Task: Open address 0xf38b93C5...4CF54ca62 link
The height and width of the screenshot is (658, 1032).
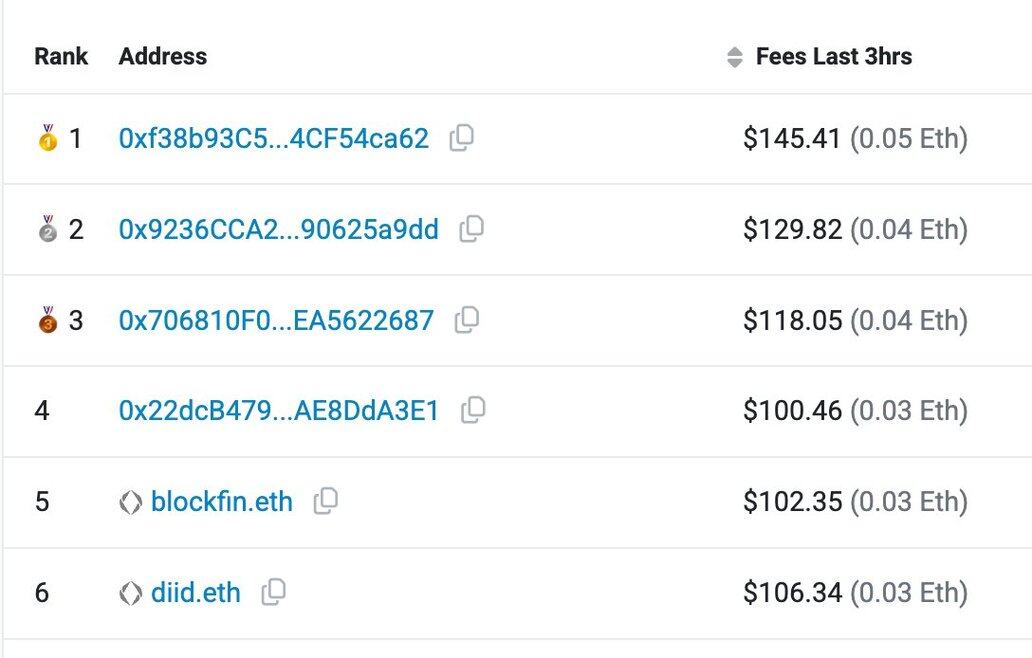Action: tap(273, 138)
